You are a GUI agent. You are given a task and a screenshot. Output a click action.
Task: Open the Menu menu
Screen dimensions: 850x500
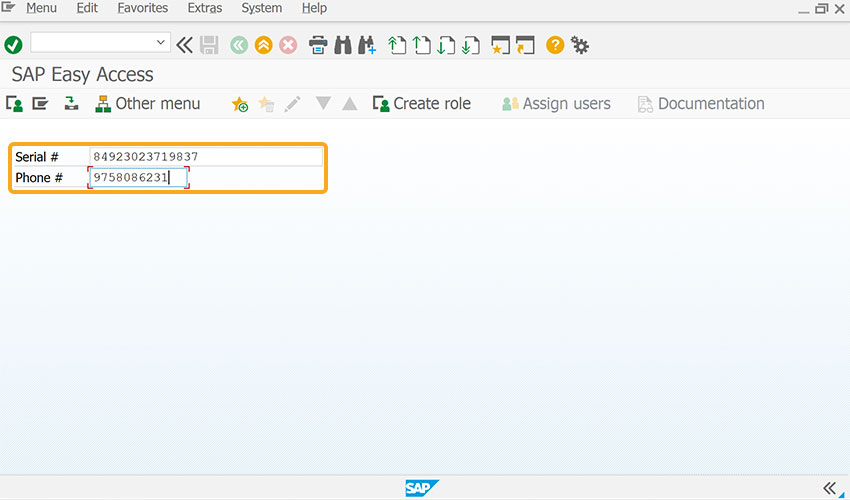click(x=41, y=8)
